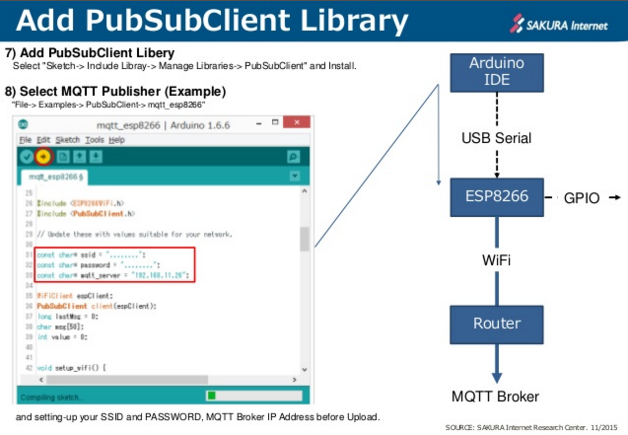Click the horizontal scrollbar thumb

(x=127, y=379)
